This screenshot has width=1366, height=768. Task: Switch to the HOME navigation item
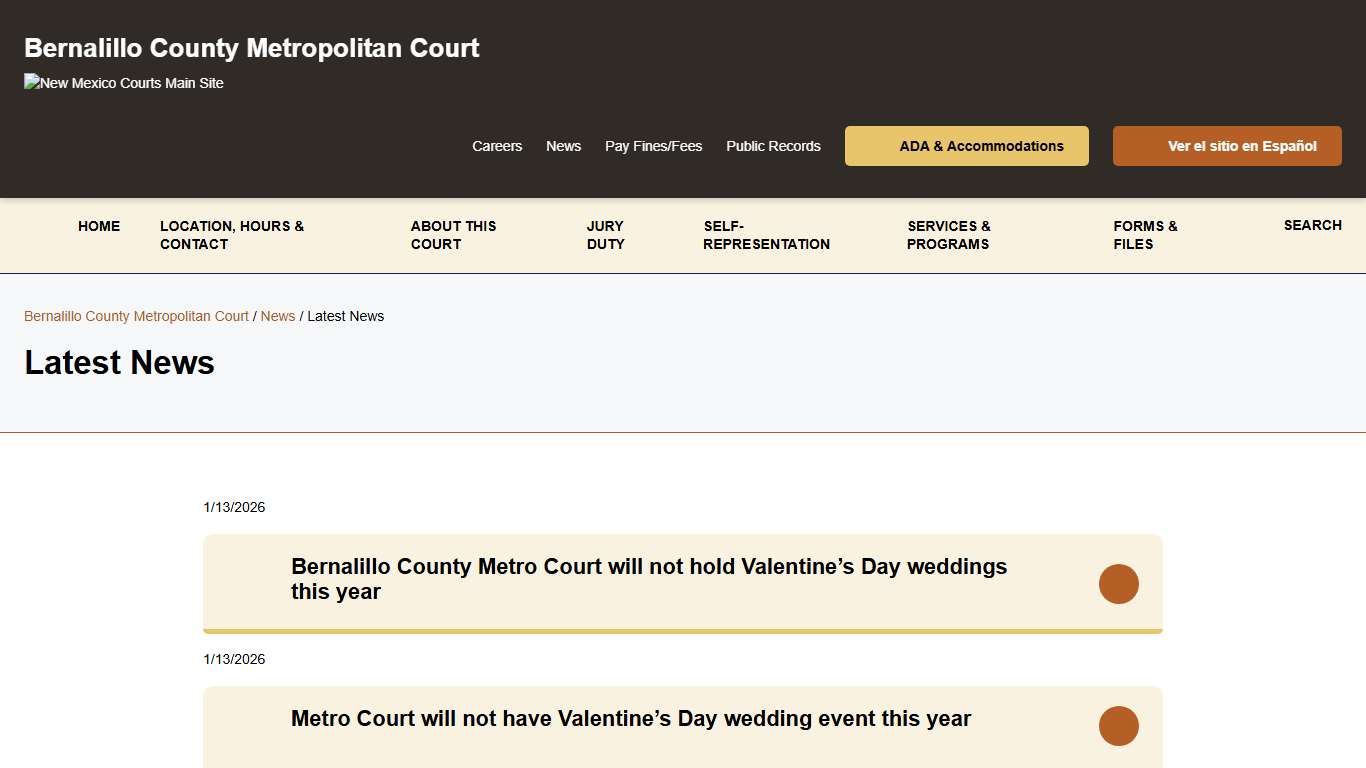coord(99,226)
